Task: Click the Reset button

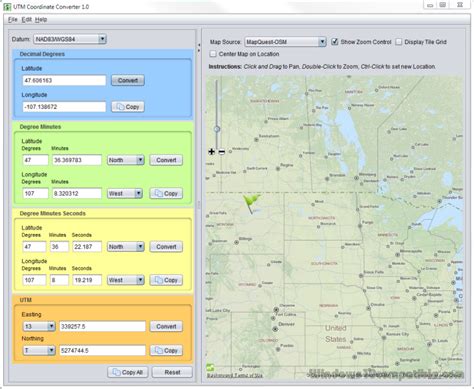Action: (x=172, y=372)
